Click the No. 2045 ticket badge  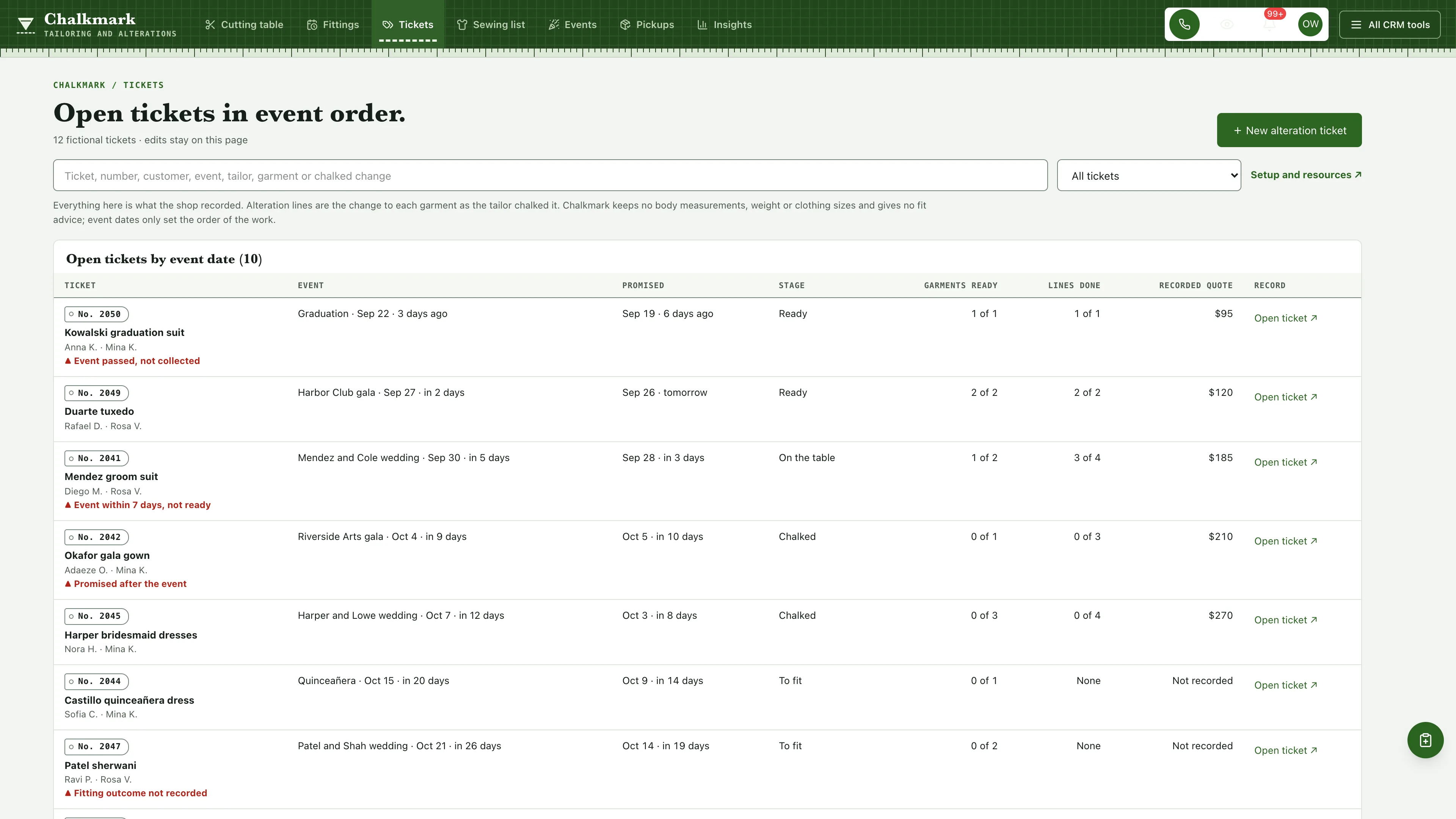tap(97, 616)
